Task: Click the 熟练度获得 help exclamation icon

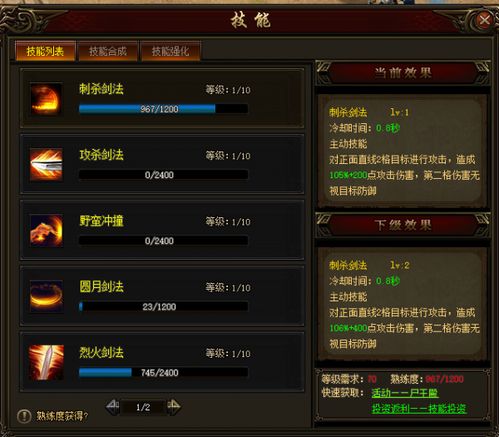Action: click(x=24, y=416)
